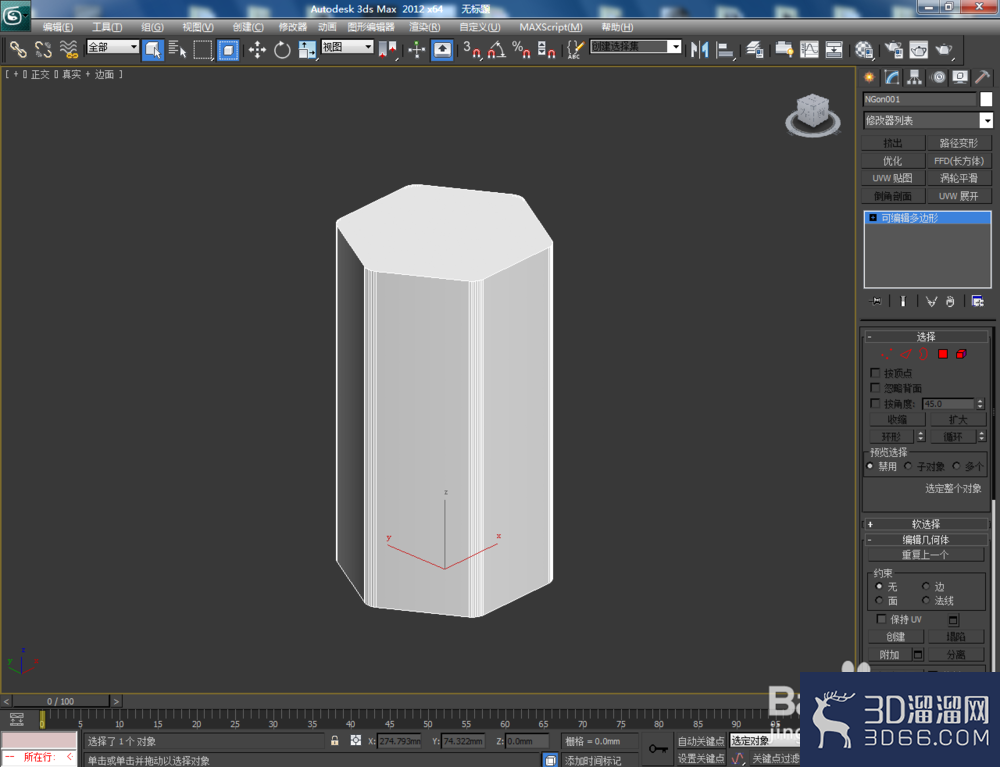Click Attach button (附加)
1000x767 pixels.
tap(890, 654)
